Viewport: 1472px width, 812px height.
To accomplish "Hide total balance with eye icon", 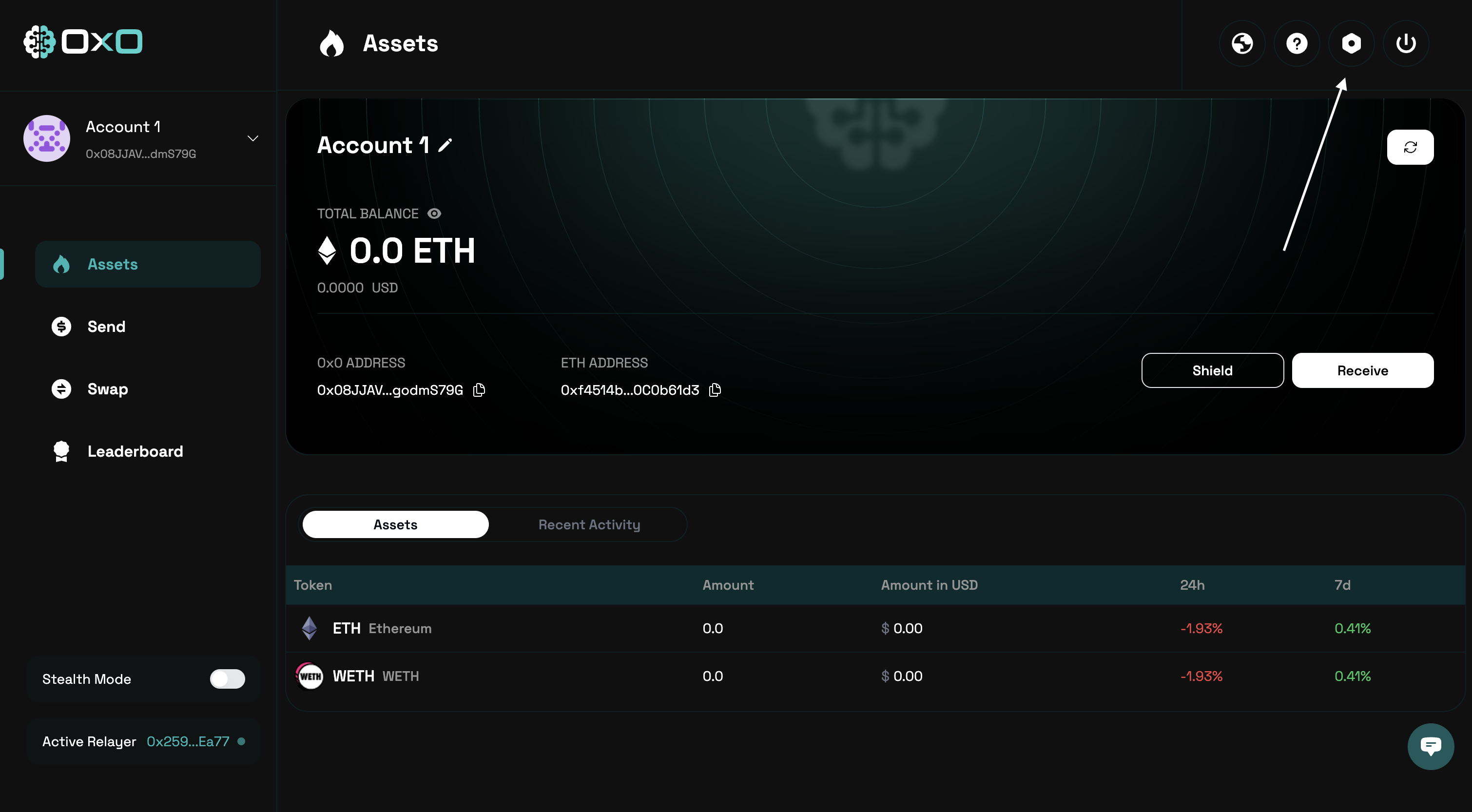I will click(434, 213).
